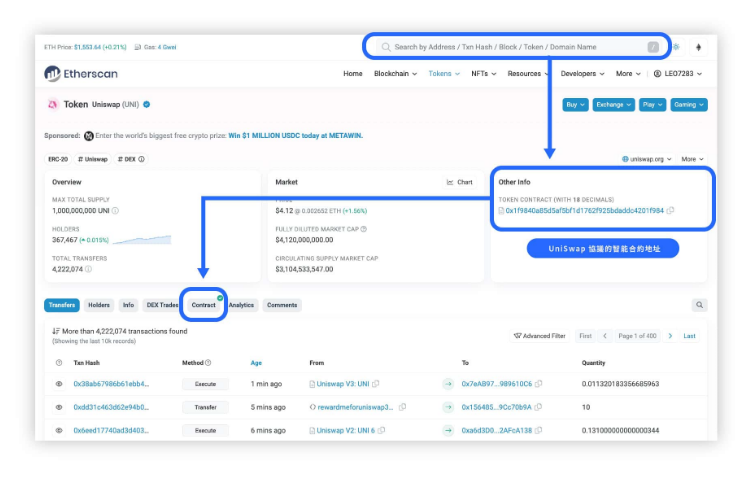Click the help icon above eye column
The width and height of the screenshot is (747, 479).
(x=59, y=363)
